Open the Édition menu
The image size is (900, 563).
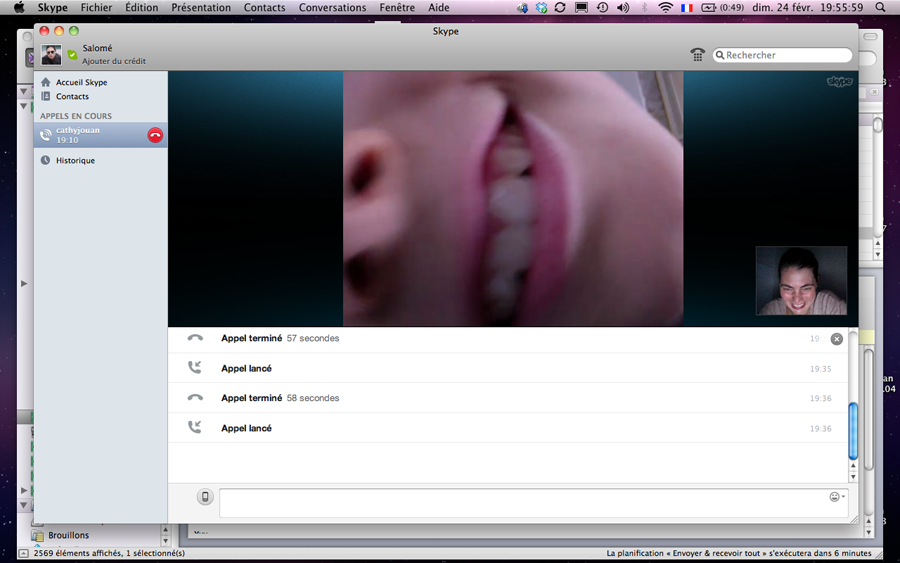[x=142, y=7]
